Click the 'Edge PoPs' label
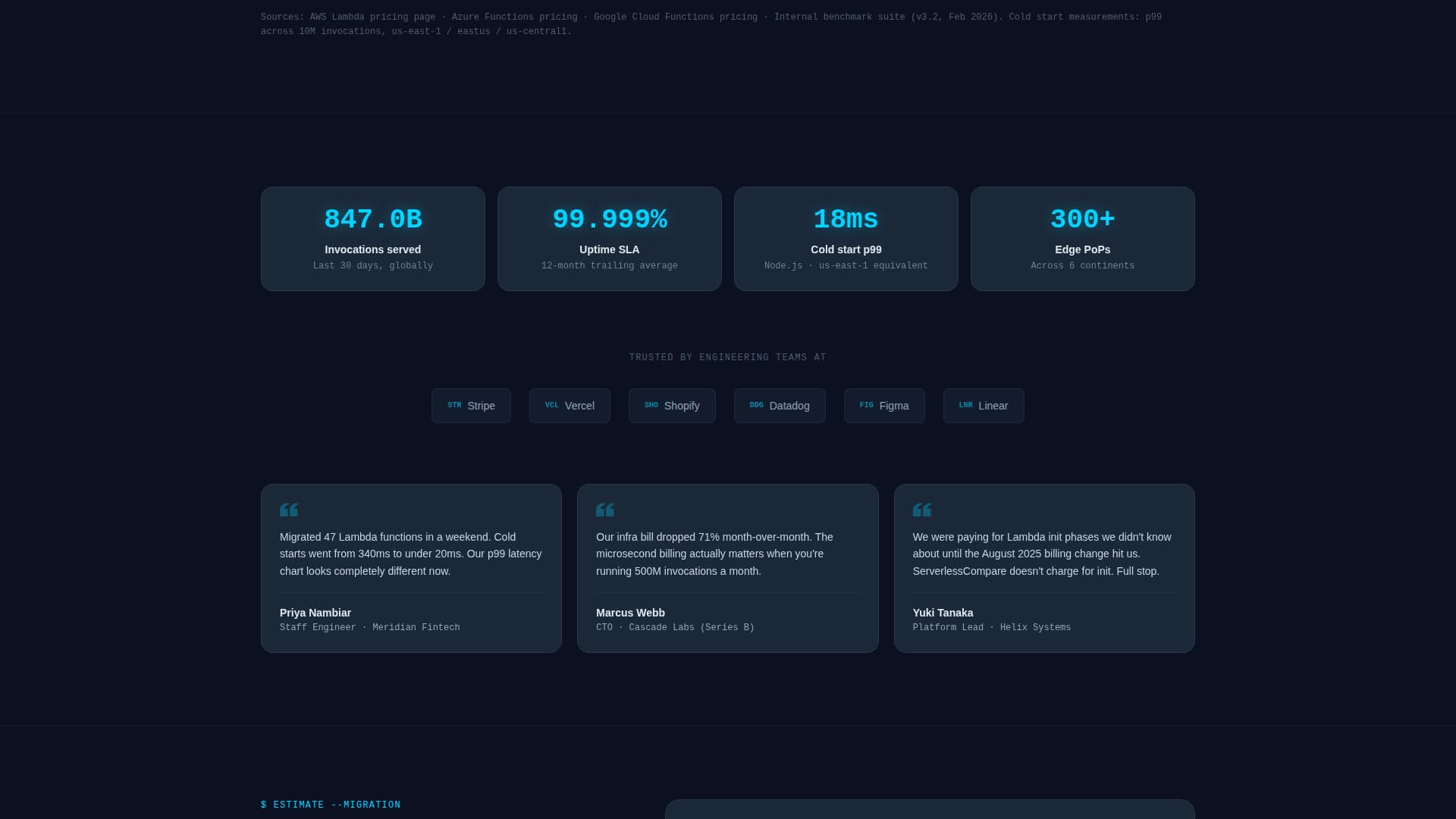This screenshot has width=1456, height=819. point(1083,249)
